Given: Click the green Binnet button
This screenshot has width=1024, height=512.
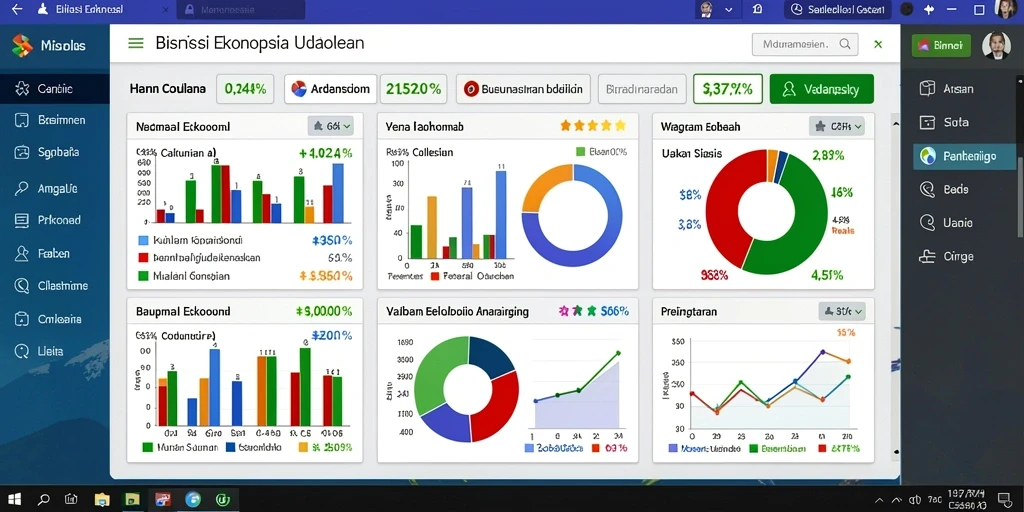Looking at the screenshot, I should click(941, 45).
